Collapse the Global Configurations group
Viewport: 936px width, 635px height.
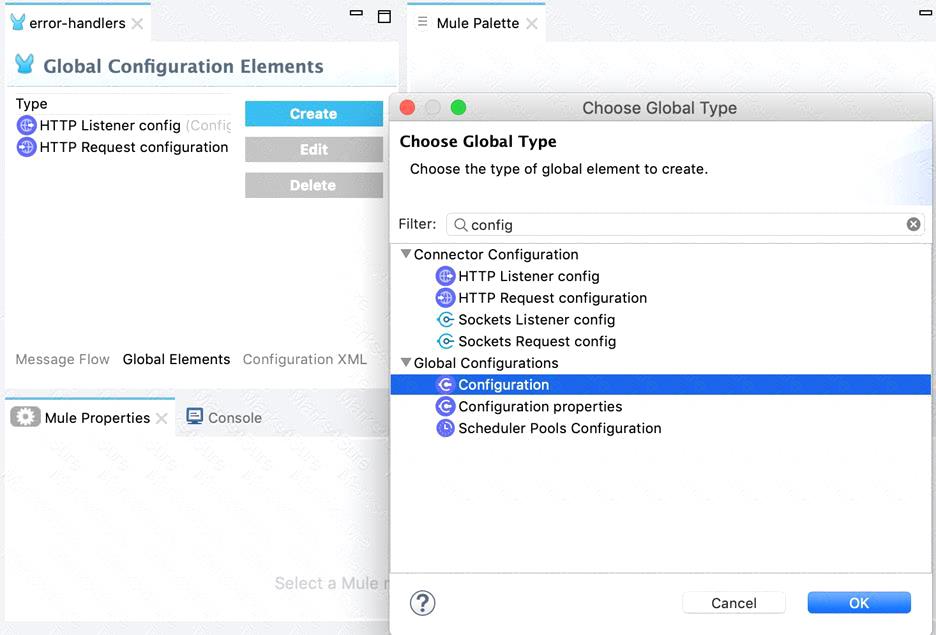tap(406, 363)
